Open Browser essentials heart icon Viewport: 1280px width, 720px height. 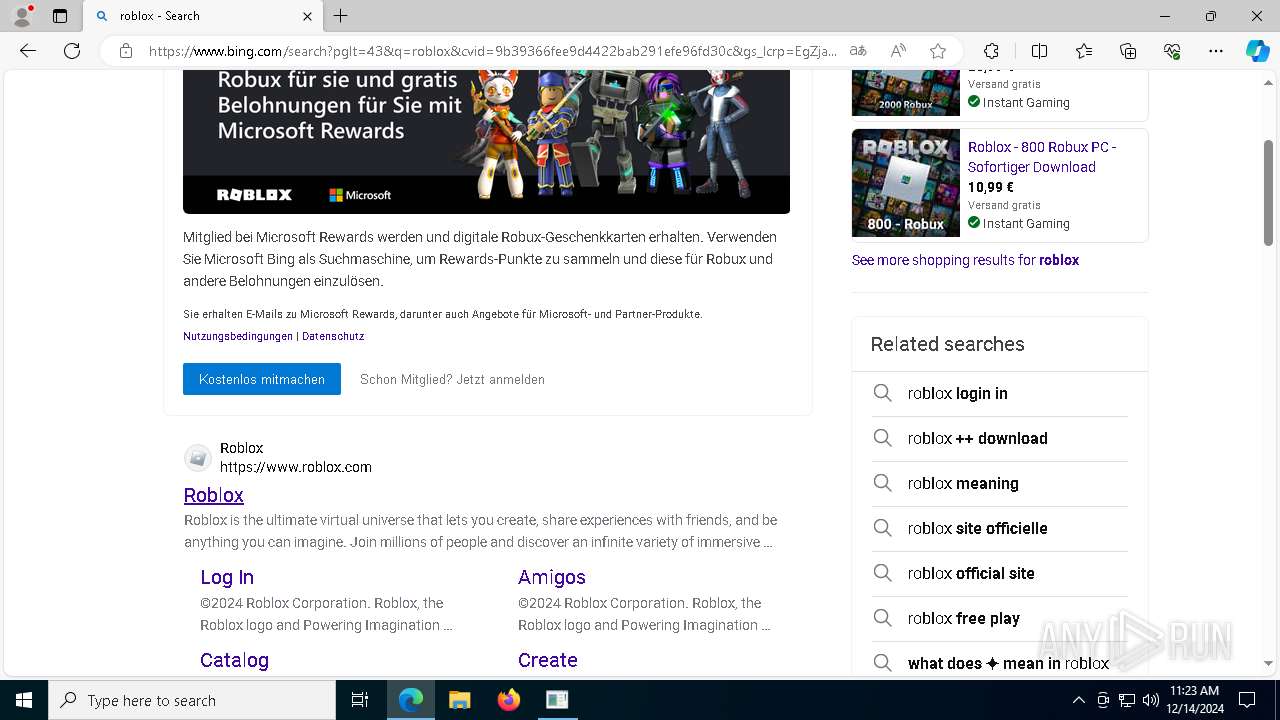pos(1172,51)
